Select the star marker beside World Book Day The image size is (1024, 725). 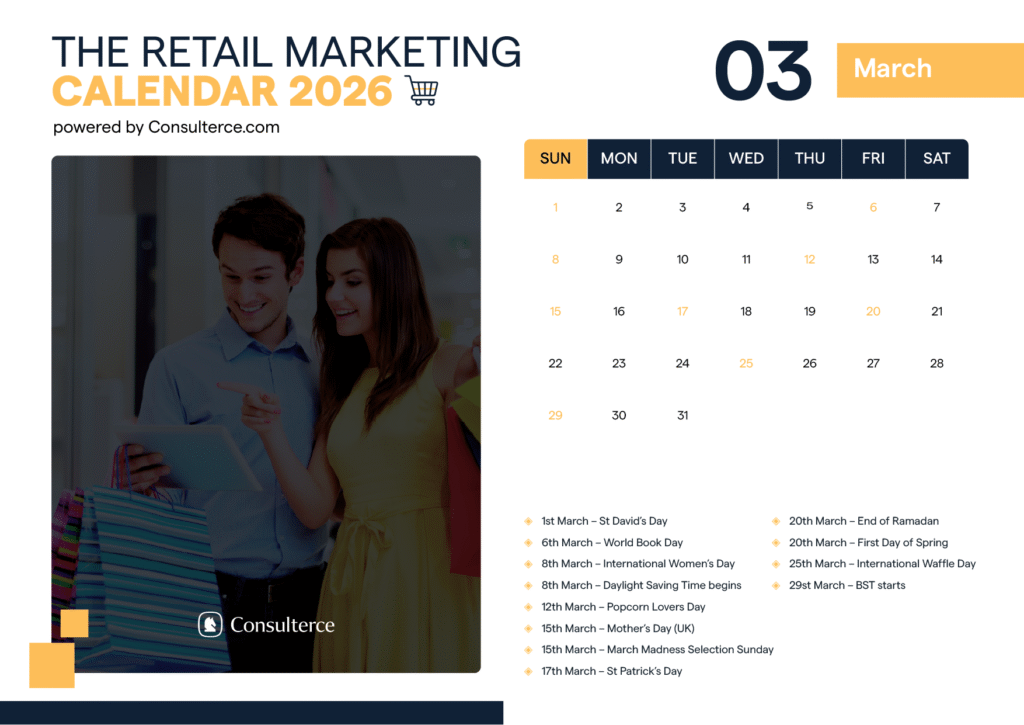tap(528, 542)
